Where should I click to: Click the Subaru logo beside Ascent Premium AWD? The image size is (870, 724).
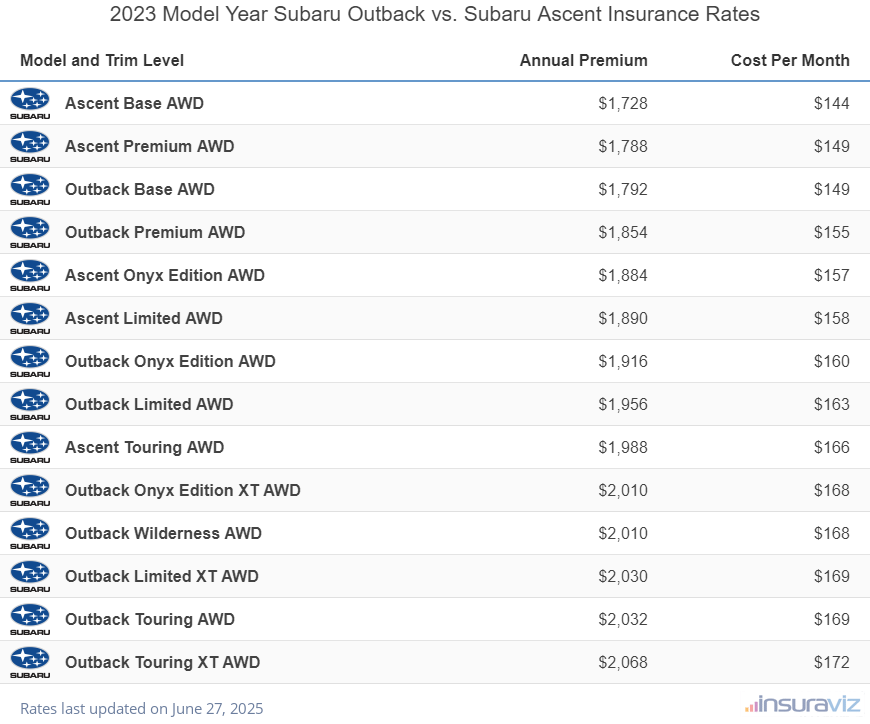[30, 146]
